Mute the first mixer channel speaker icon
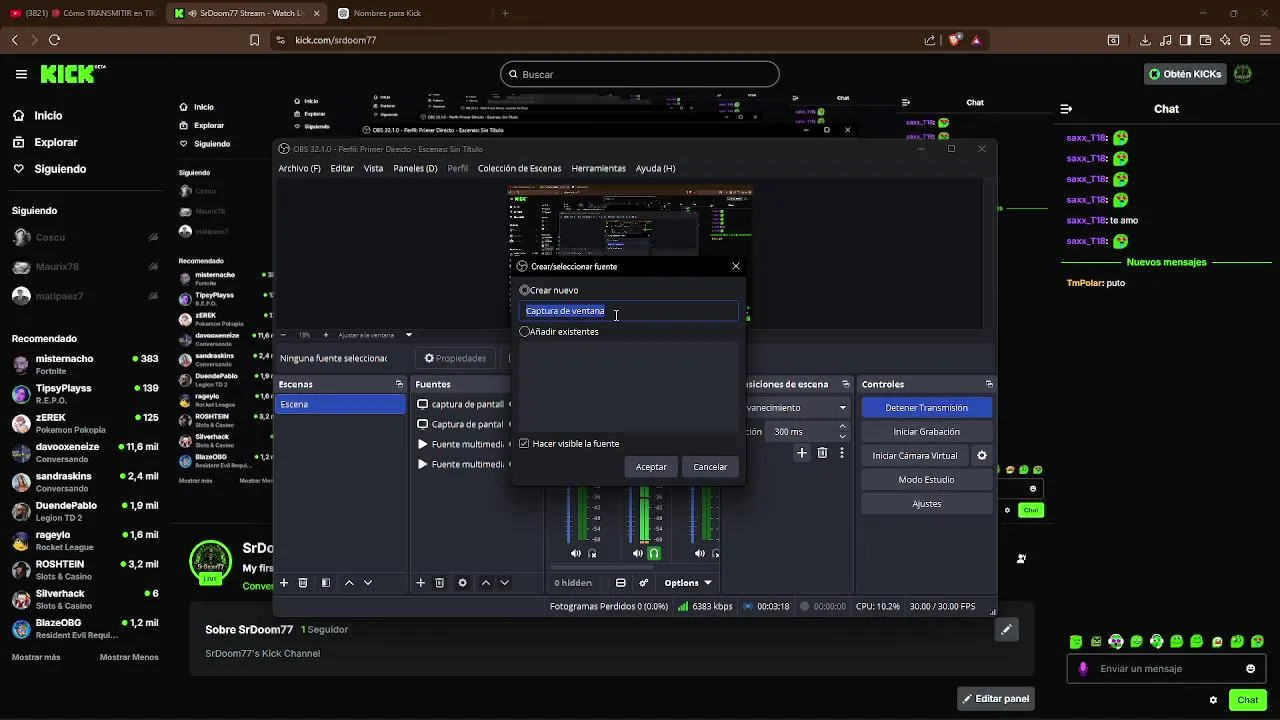The width and height of the screenshot is (1280, 720). pos(576,553)
